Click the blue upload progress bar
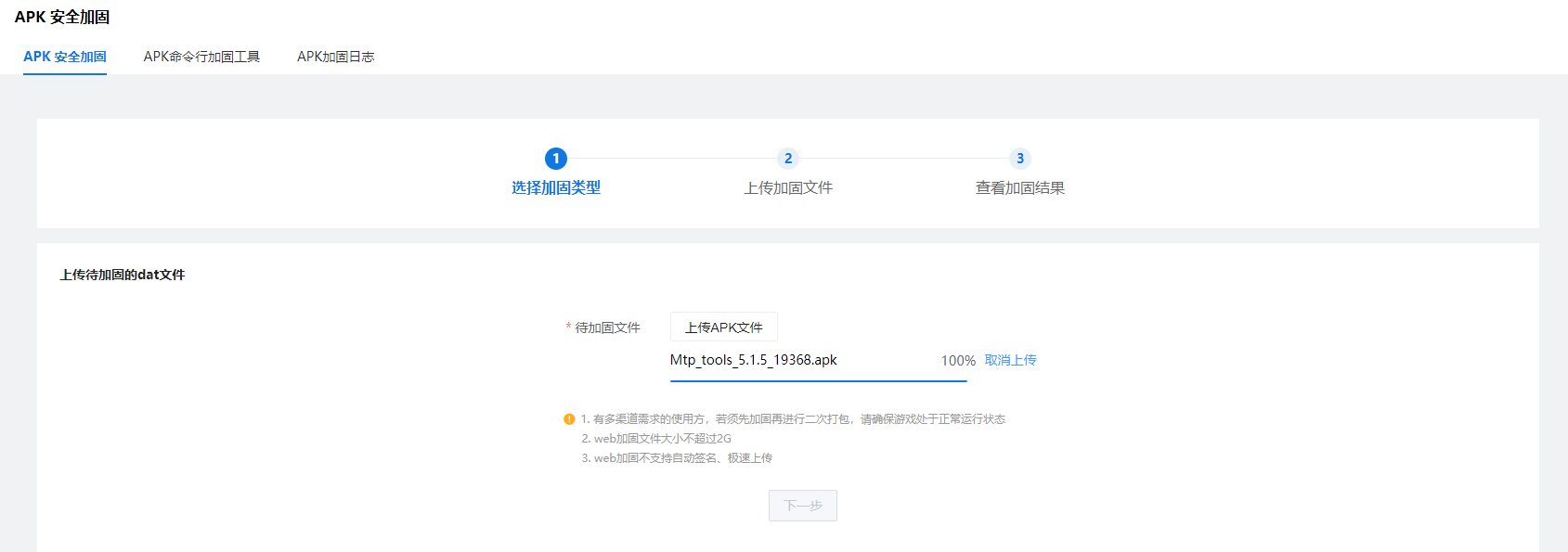 [818, 380]
